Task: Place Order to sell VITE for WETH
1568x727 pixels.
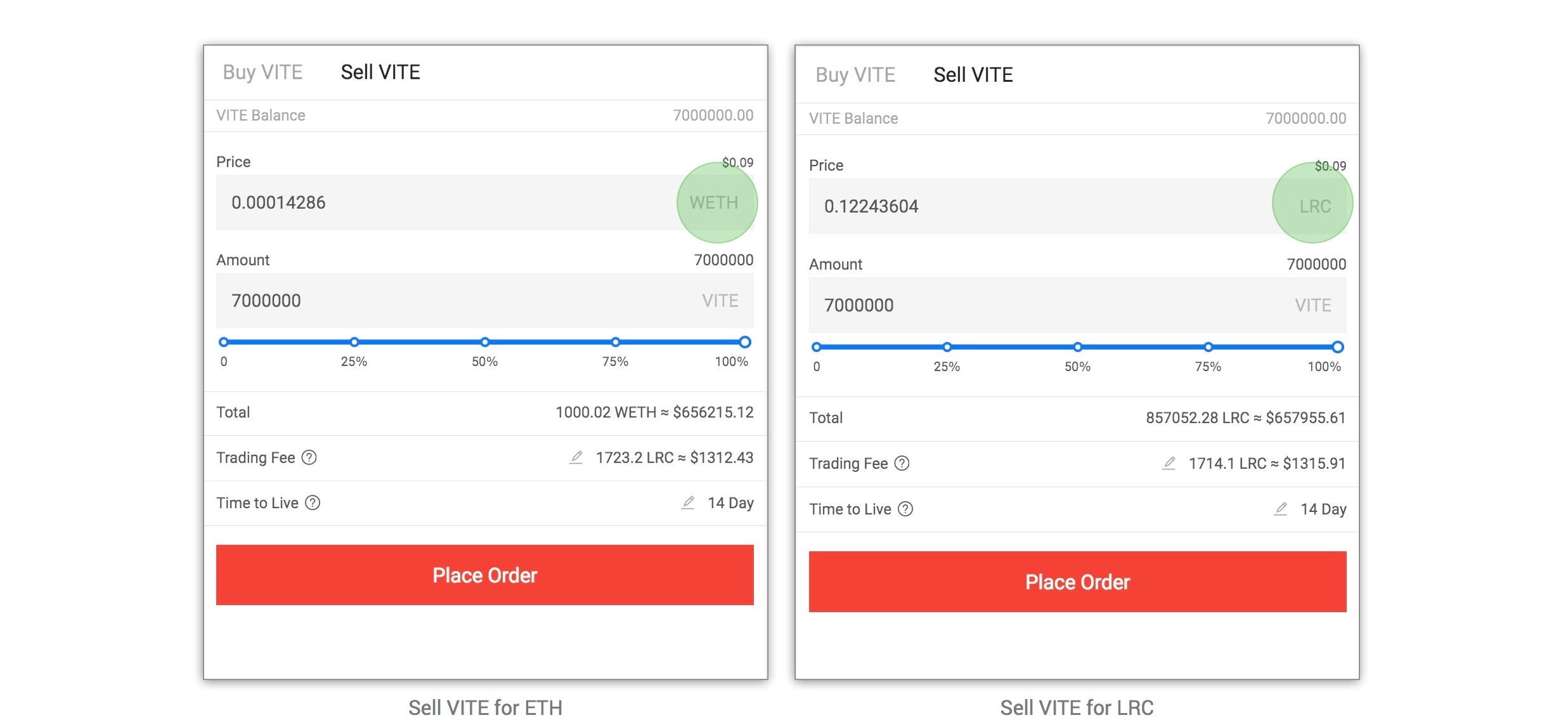Action: pos(484,575)
